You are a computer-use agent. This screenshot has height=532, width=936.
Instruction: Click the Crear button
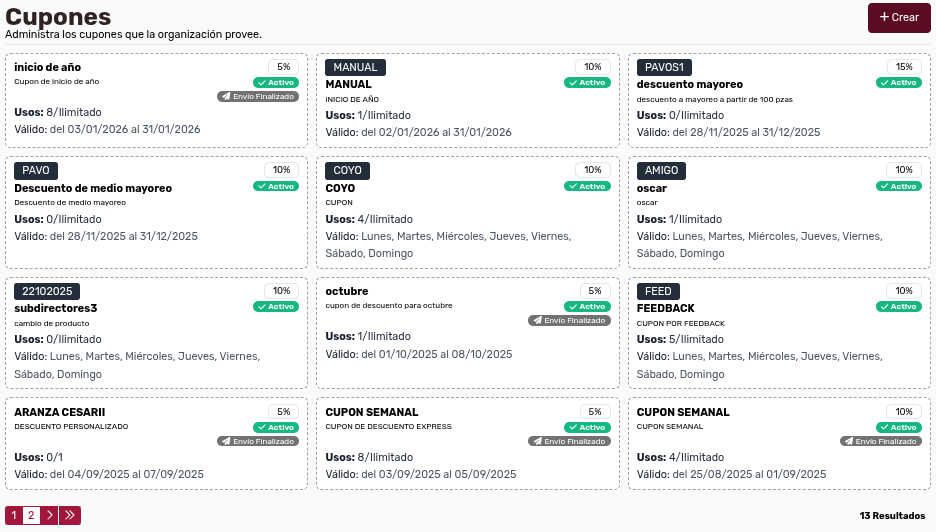tap(899, 18)
